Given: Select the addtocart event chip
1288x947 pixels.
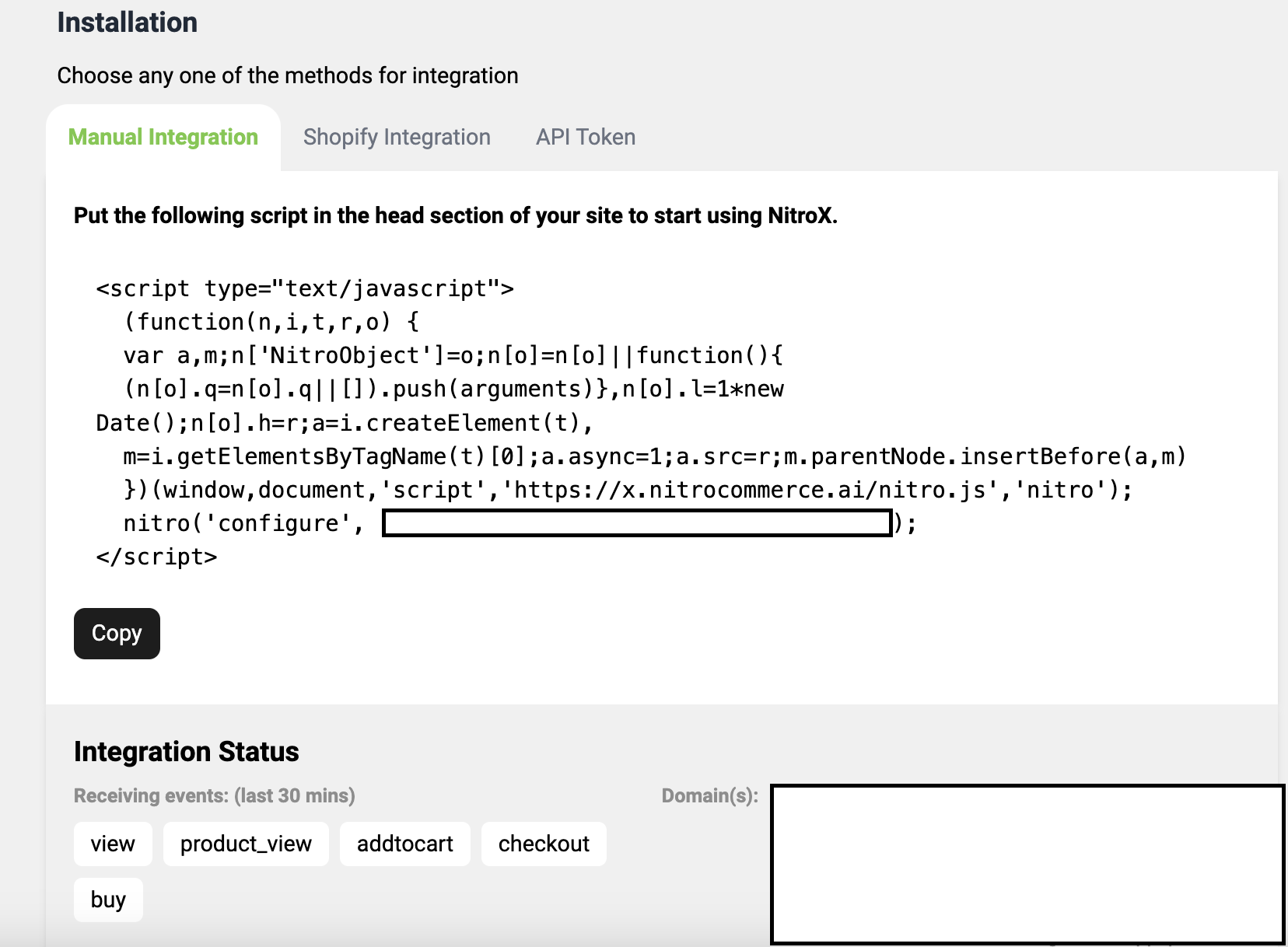Looking at the screenshot, I should 405,844.
